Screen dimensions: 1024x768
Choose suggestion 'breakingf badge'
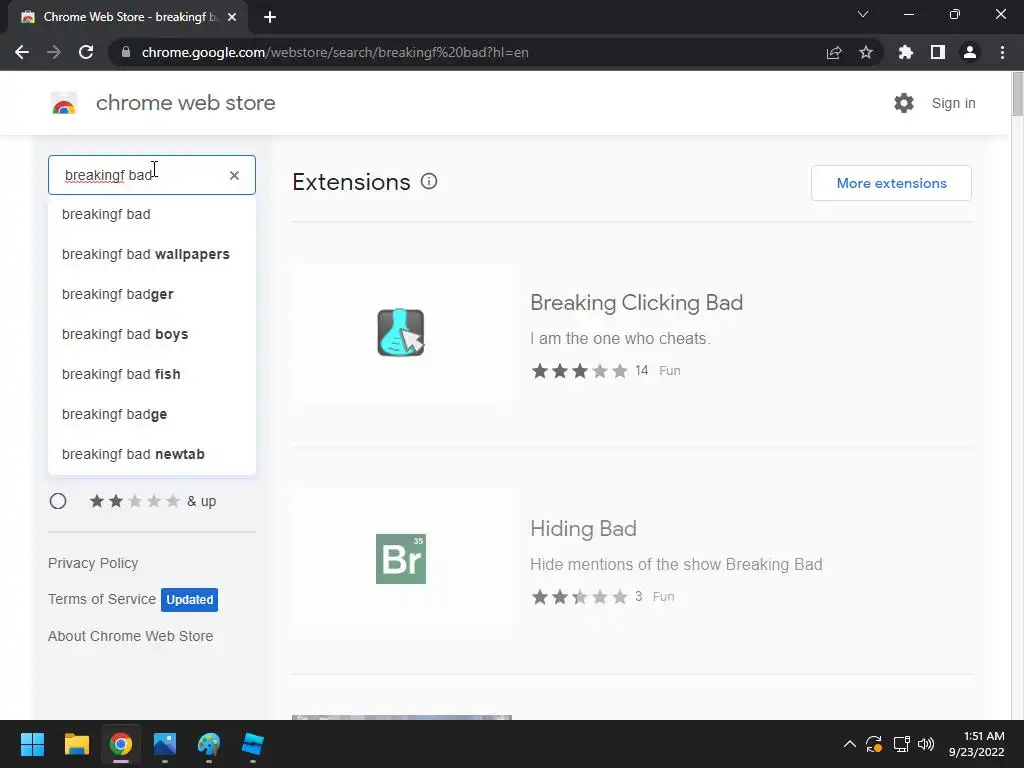pyautogui.click(x=152, y=414)
